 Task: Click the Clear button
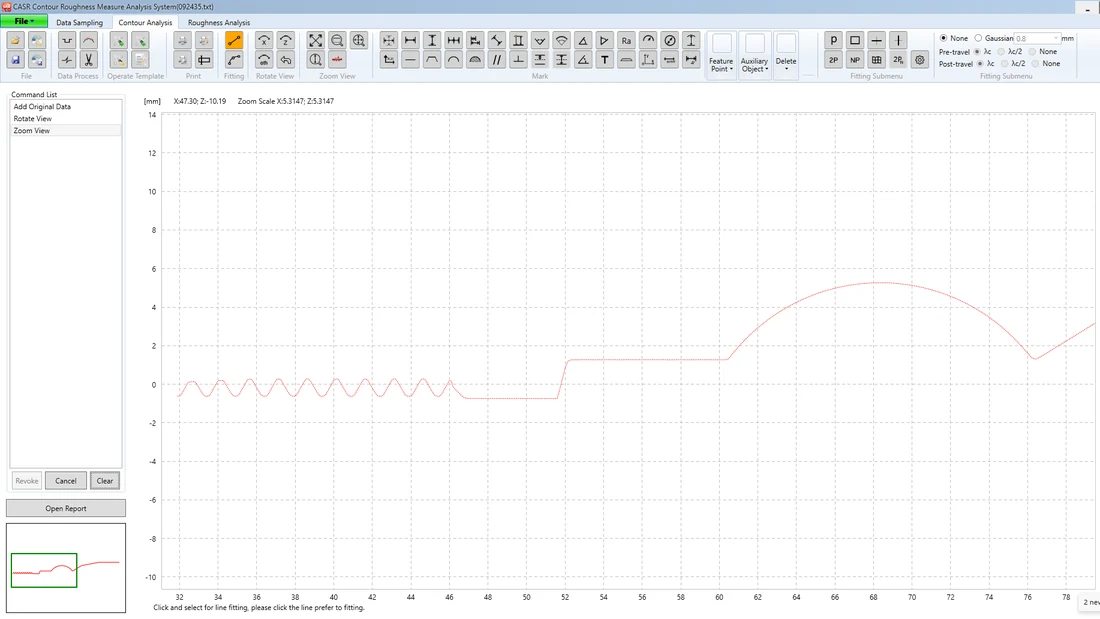(105, 481)
